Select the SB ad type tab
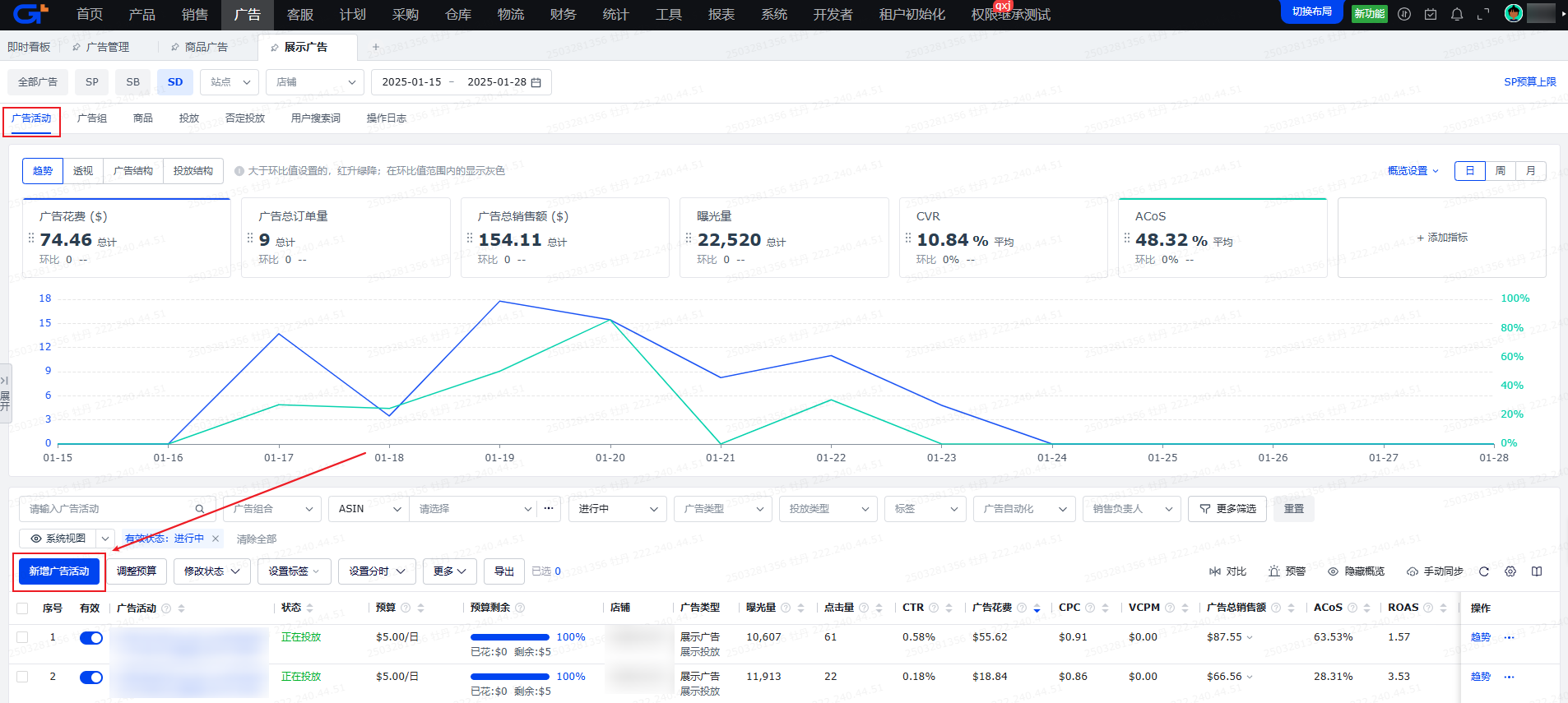The width and height of the screenshot is (1568, 703). [x=133, y=82]
